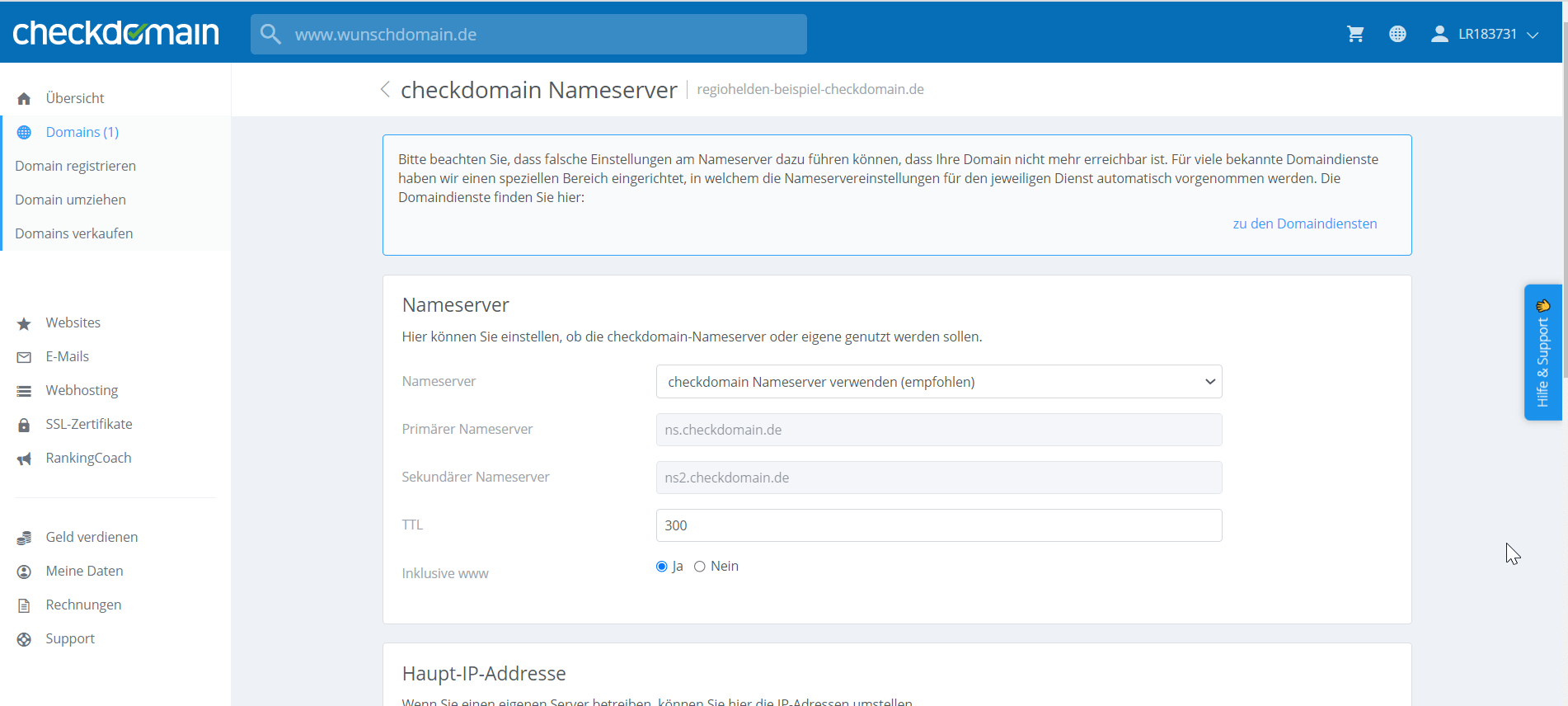Click the E-Mails envelope icon
1568x706 pixels.
(x=24, y=357)
